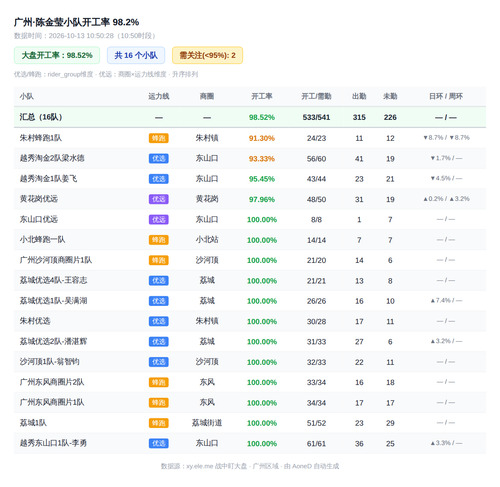The height and width of the screenshot is (487, 500).
Task: Click the 开工率 column header
Action: (262, 97)
